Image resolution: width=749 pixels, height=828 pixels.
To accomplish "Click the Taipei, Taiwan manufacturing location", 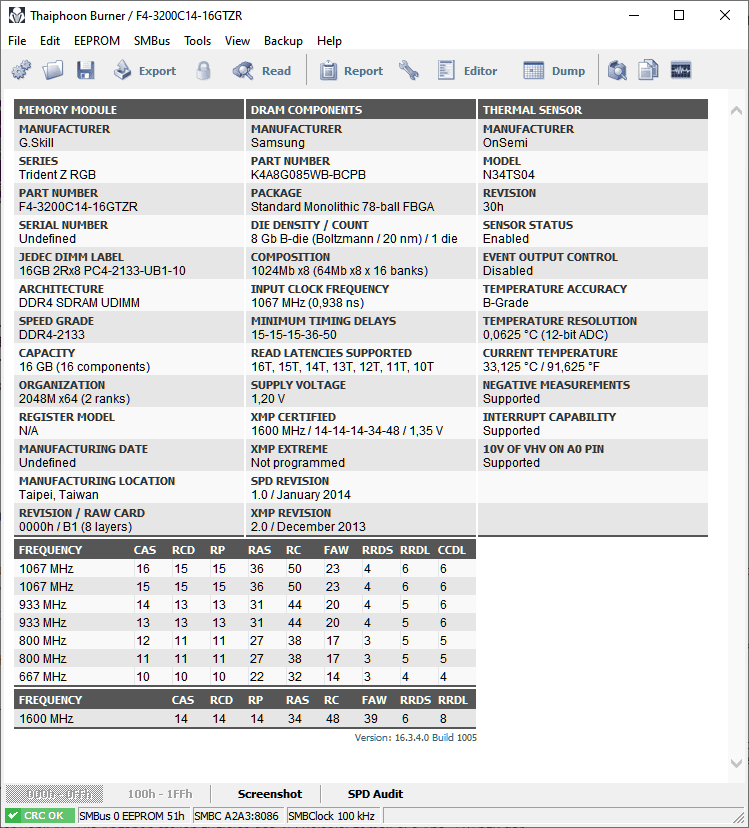I will click(59, 495).
